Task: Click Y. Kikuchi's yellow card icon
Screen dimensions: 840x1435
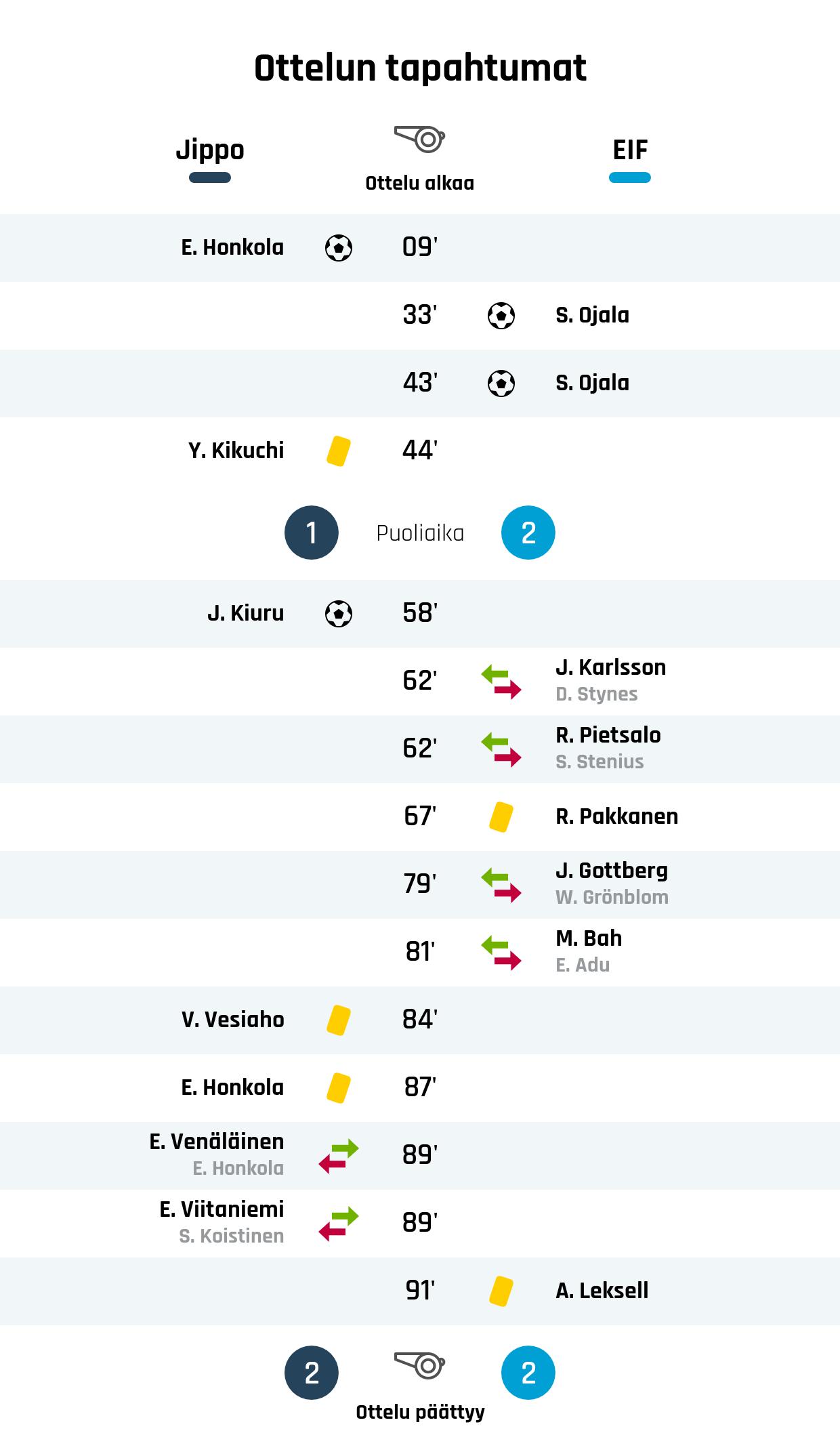Action: 339,451
